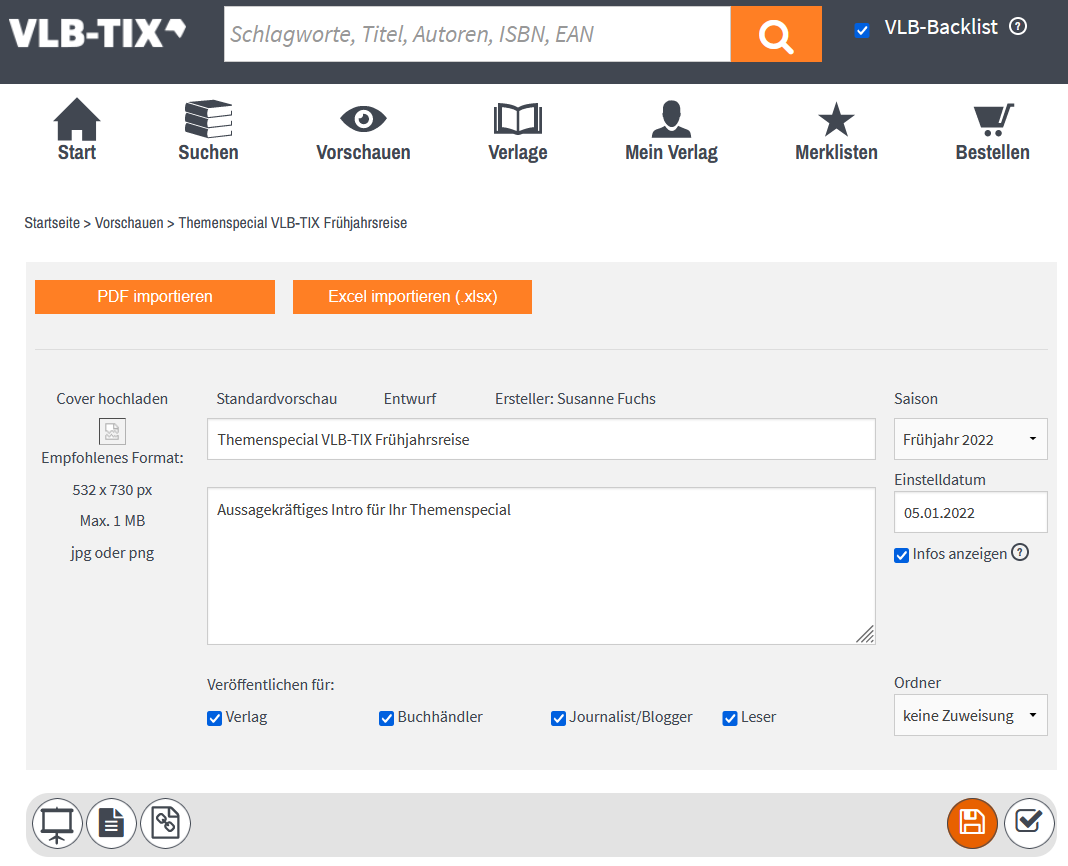Screen dimensions: 1068x866
Task: Click the search field for Schlagworte, Titel, Autoren
Action: pos(477,34)
